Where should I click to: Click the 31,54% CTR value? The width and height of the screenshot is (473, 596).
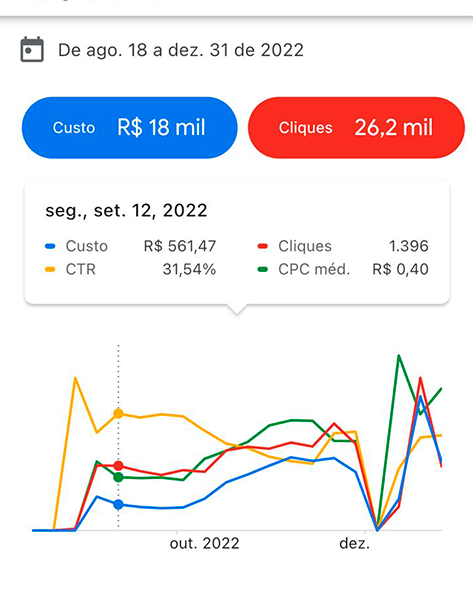[x=189, y=269]
